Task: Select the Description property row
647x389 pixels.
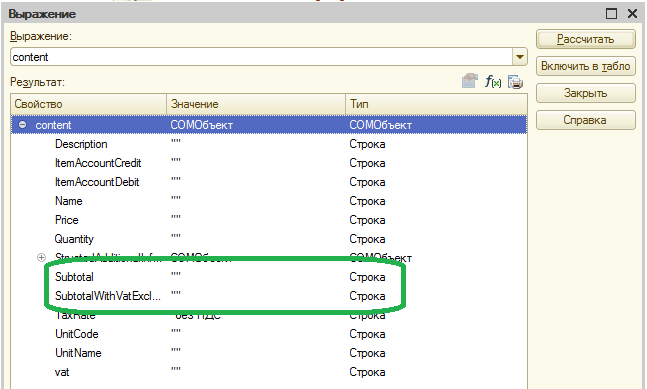Action: click(269, 144)
